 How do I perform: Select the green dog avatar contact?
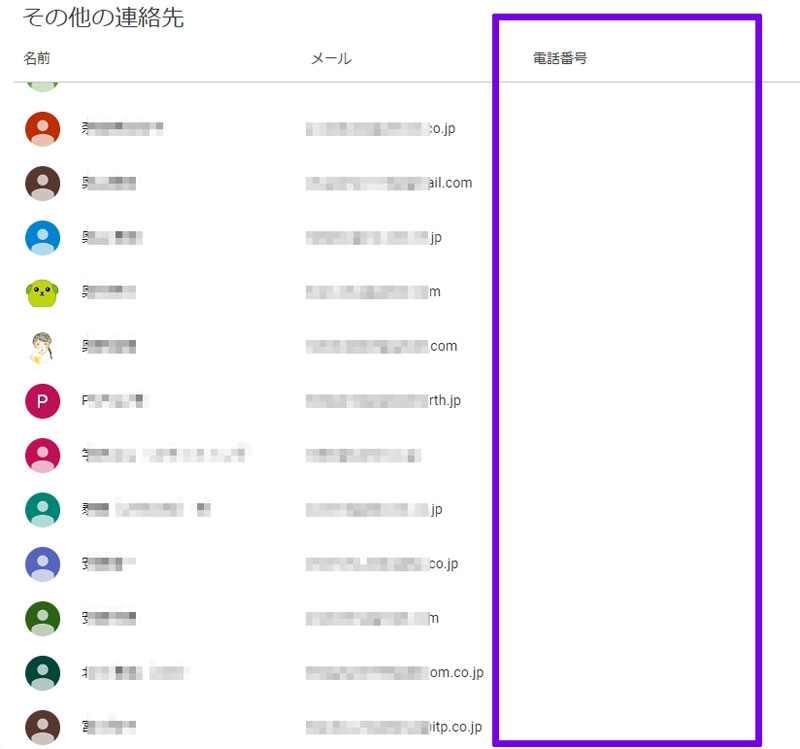[42, 292]
